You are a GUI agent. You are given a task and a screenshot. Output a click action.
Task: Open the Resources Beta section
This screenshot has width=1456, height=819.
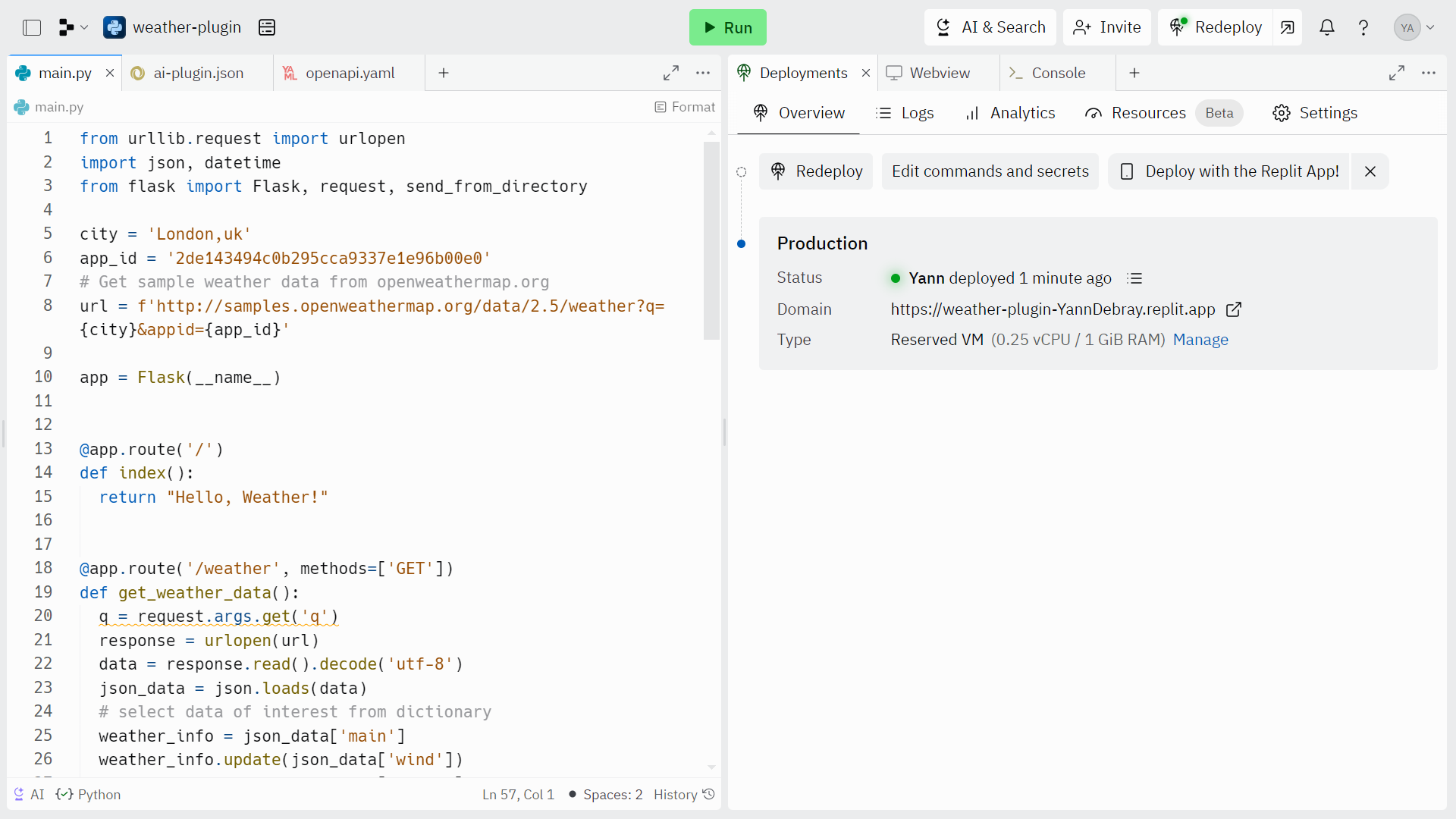(1164, 113)
